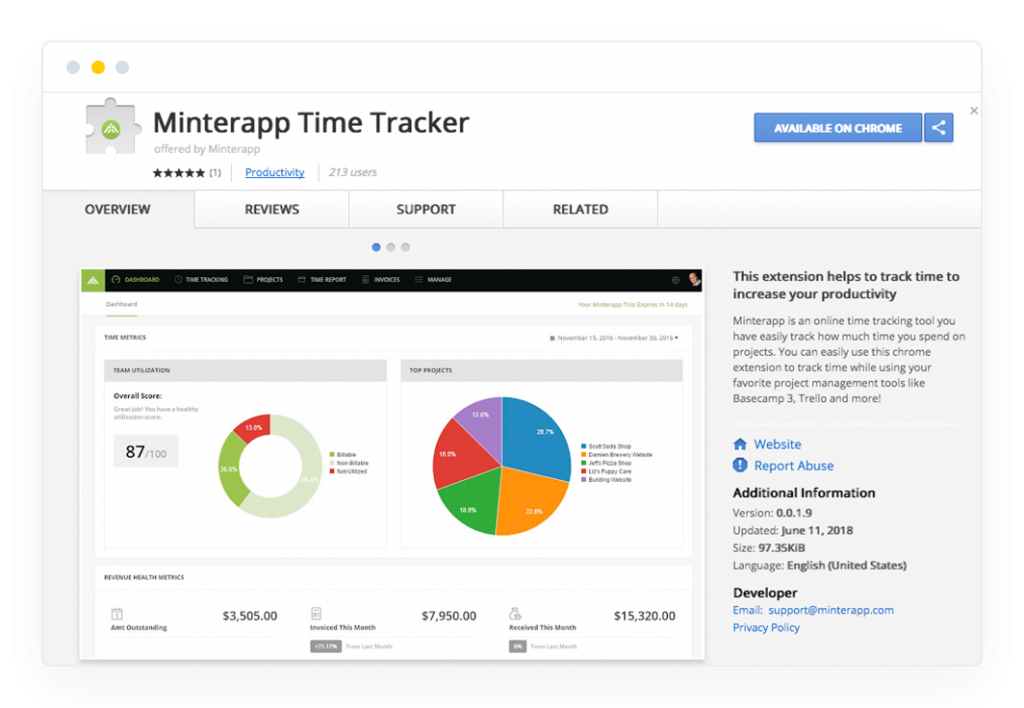The width and height of the screenshot is (1024, 708).
Task: Click the share icon button
Action: pyautogui.click(x=938, y=128)
